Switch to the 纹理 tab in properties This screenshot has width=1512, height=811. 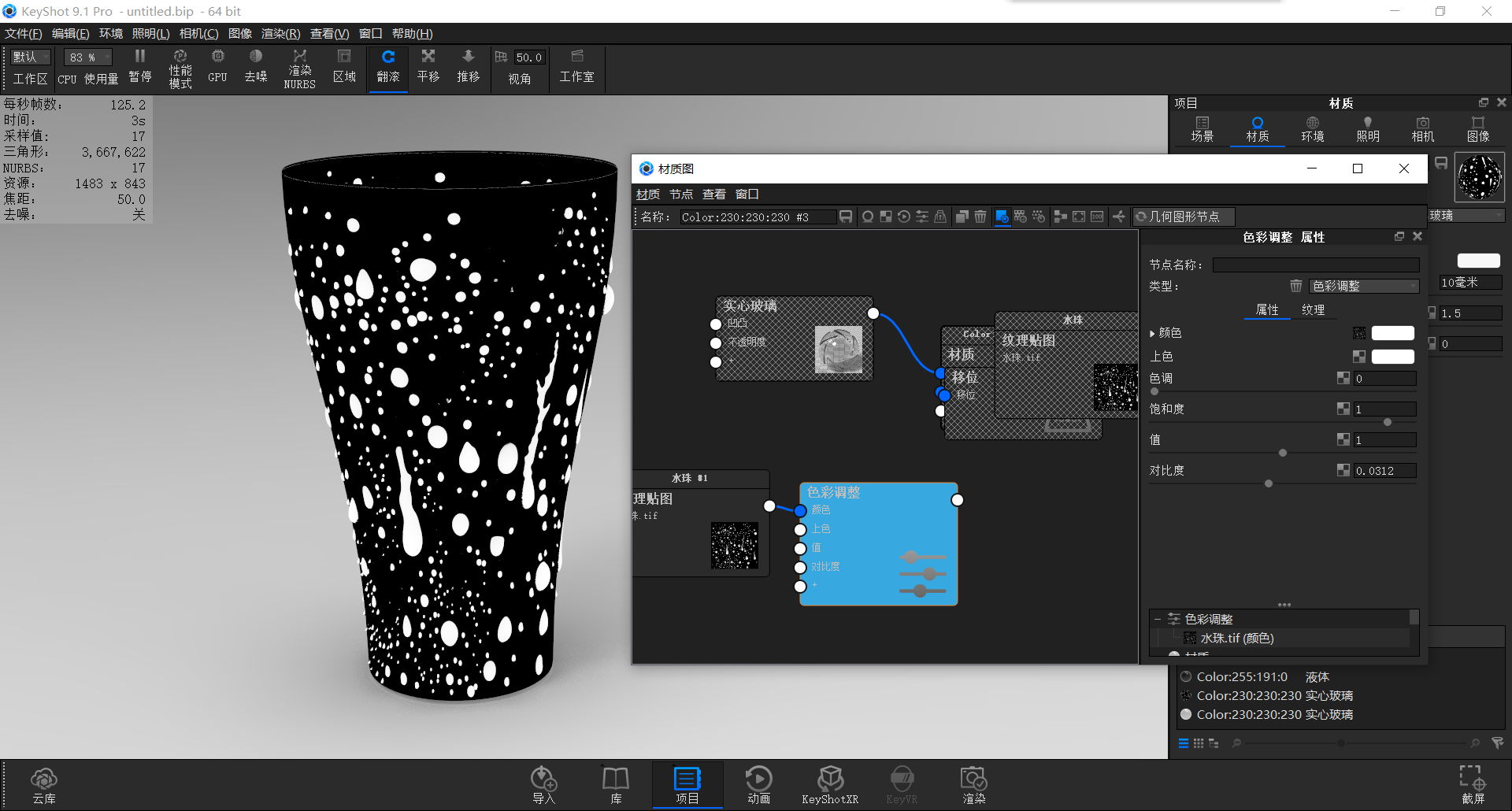(1314, 309)
